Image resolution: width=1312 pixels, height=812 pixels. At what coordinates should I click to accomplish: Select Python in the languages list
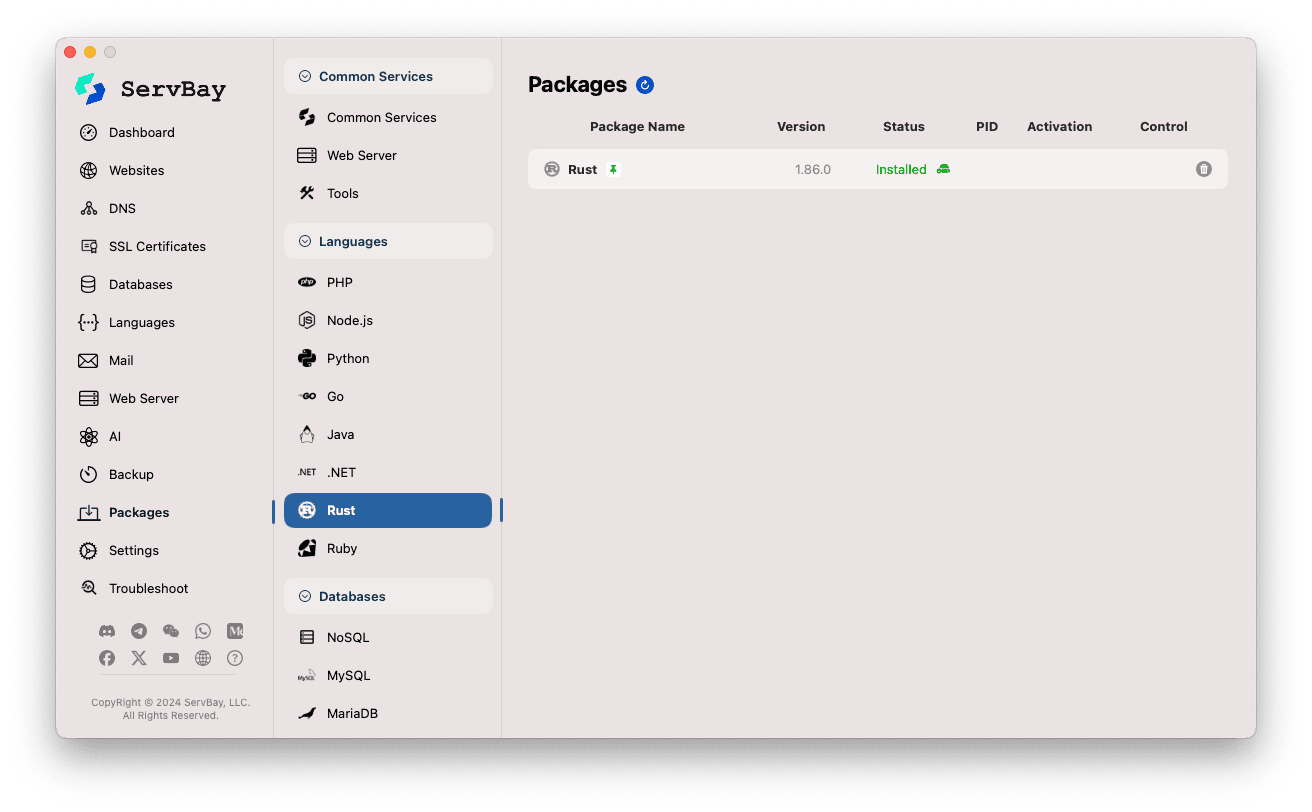pos(347,358)
